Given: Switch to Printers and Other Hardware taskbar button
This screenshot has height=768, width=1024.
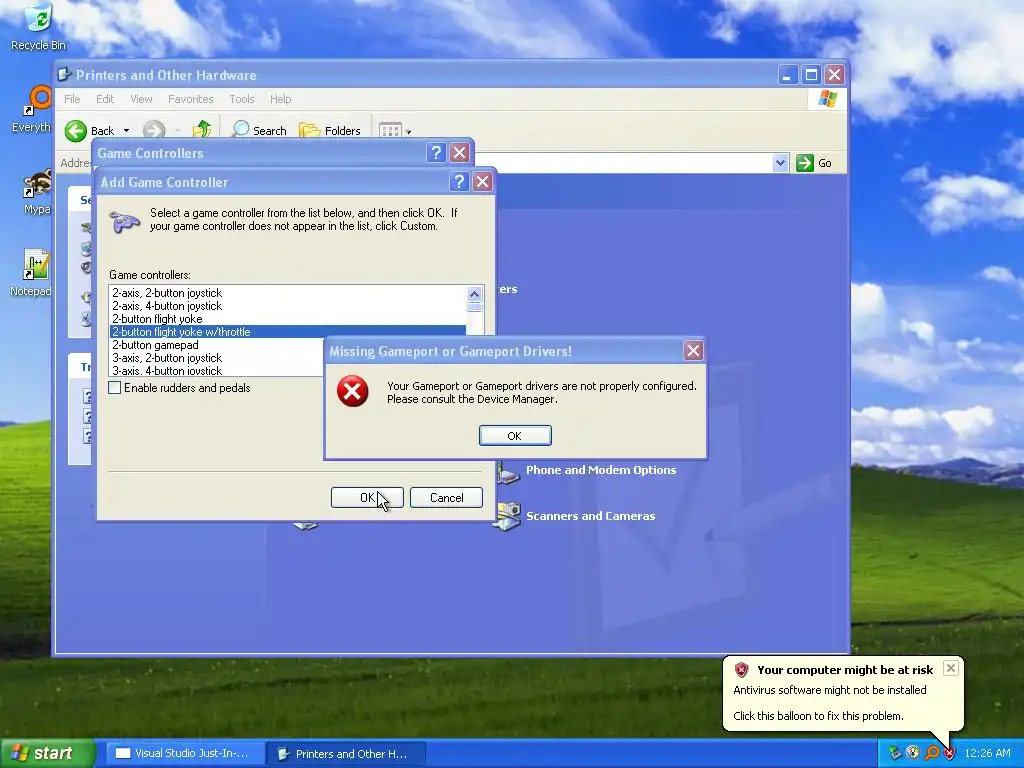Looking at the screenshot, I should pyautogui.click(x=345, y=754).
